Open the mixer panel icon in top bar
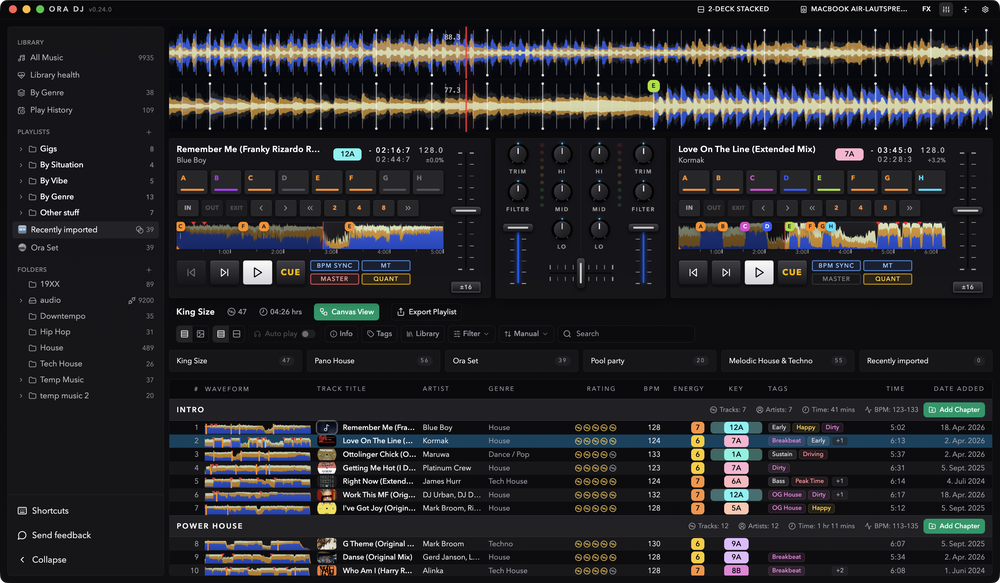This screenshot has height=583, width=1000. pyautogui.click(x=946, y=10)
